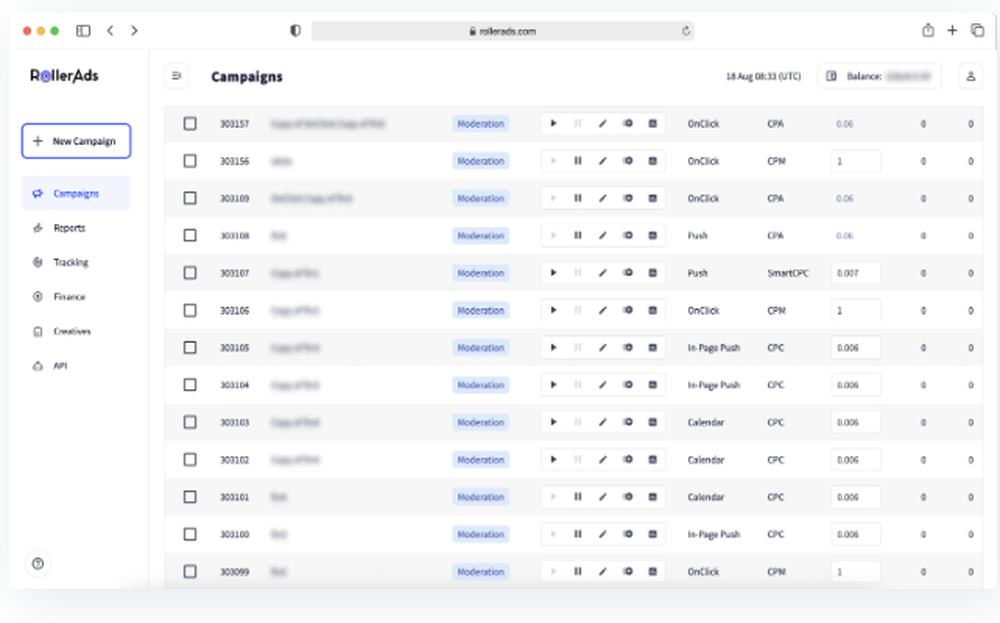
Task: Open the duplicate/settings icon for campaign 303107
Action: 651,273
